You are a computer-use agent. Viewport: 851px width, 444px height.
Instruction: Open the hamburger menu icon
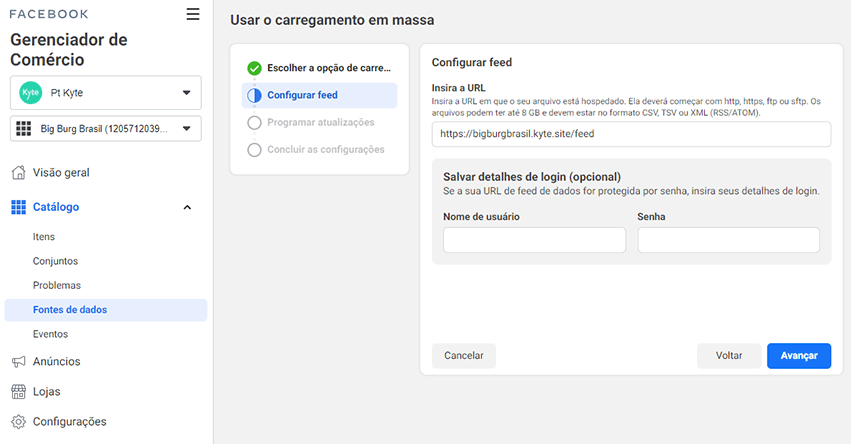click(x=193, y=14)
